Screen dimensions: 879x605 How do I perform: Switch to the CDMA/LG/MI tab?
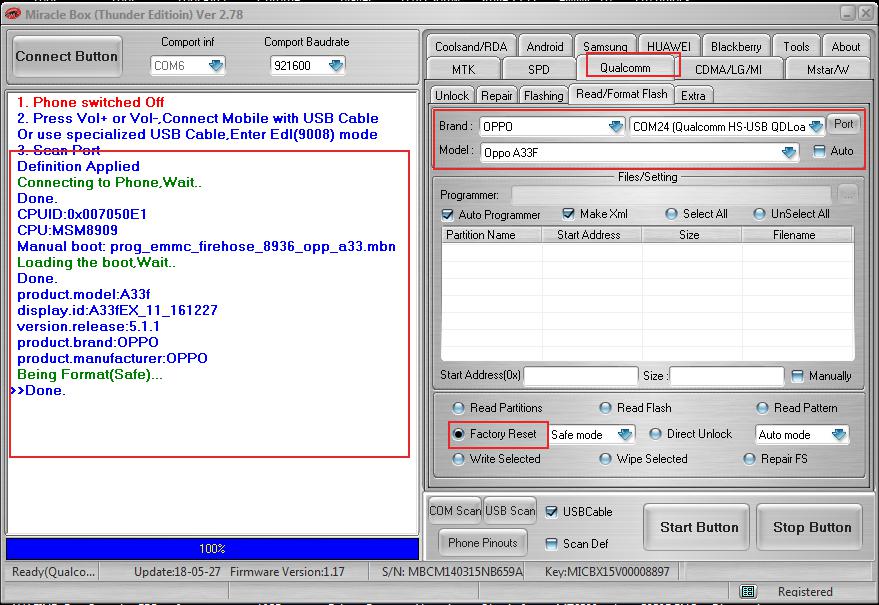click(728, 69)
